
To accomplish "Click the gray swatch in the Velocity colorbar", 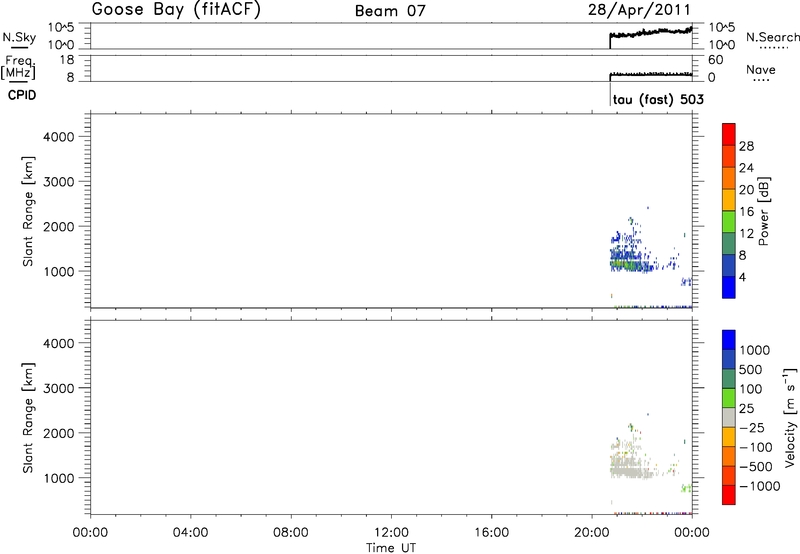I will tap(729, 417).
